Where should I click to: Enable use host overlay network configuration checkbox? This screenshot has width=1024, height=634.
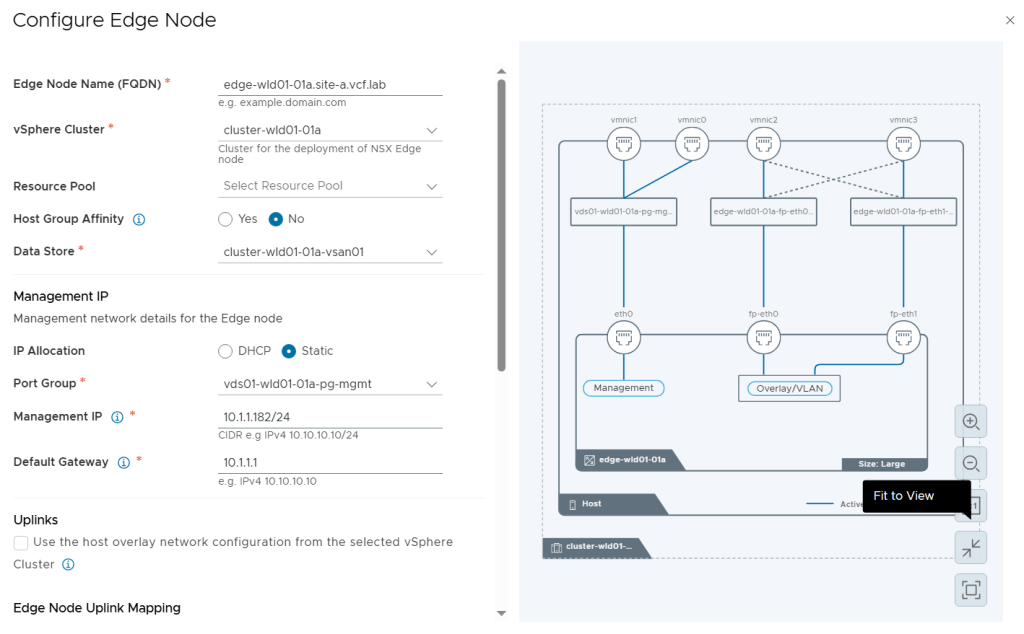click(21, 542)
